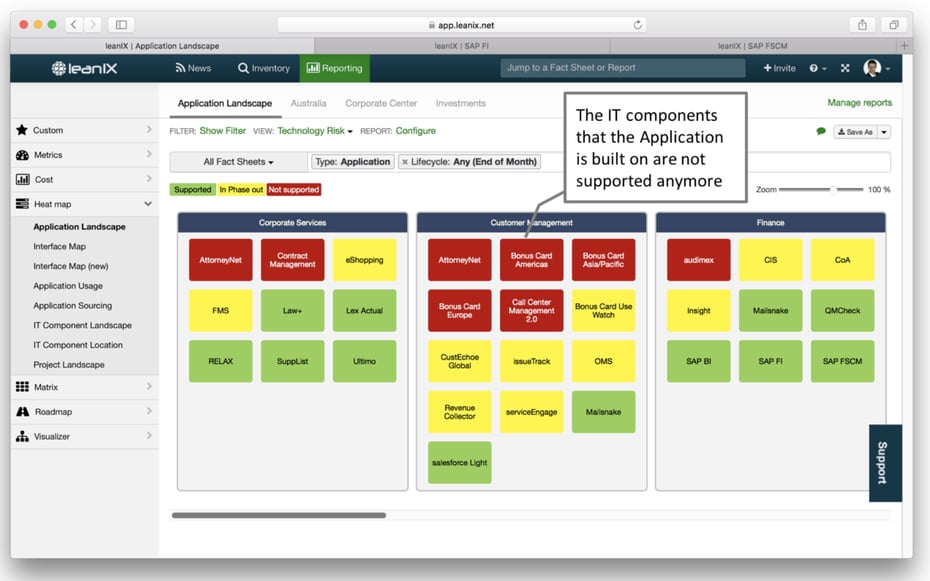This screenshot has width=930, height=581.
Task: Click the Configure report link
Action: tap(416, 131)
